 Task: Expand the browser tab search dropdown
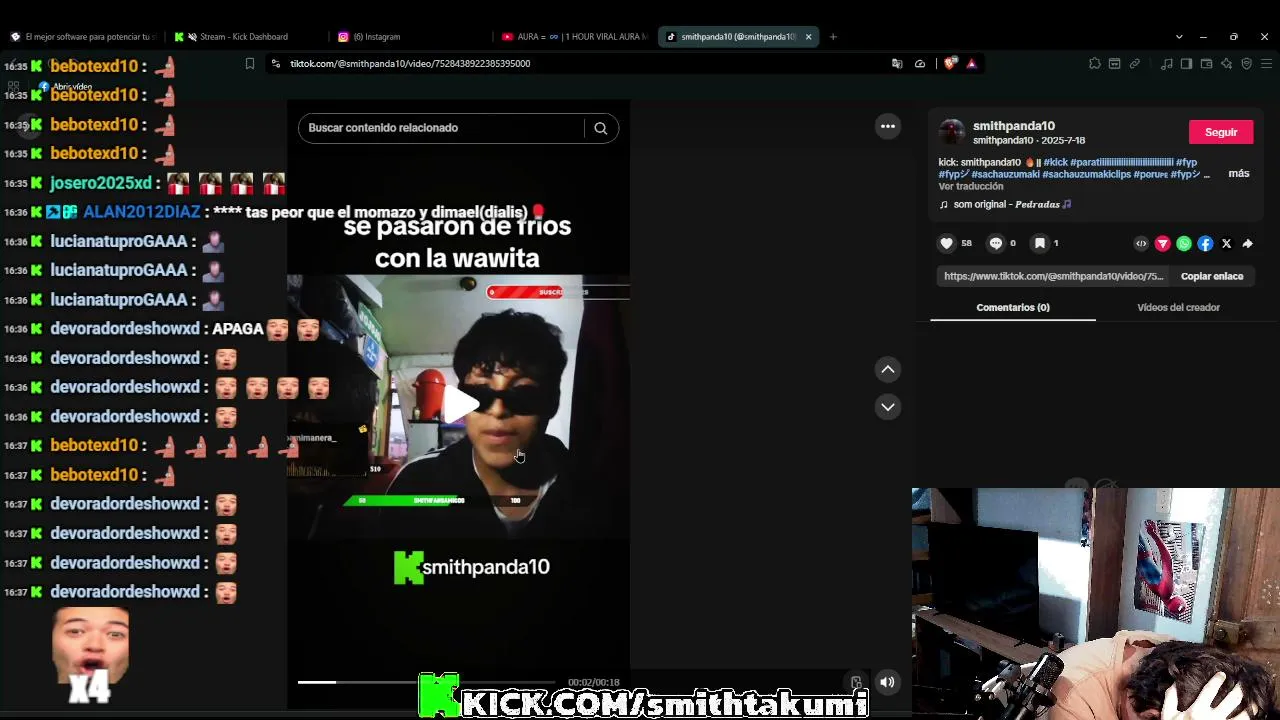tap(1179, 37)
